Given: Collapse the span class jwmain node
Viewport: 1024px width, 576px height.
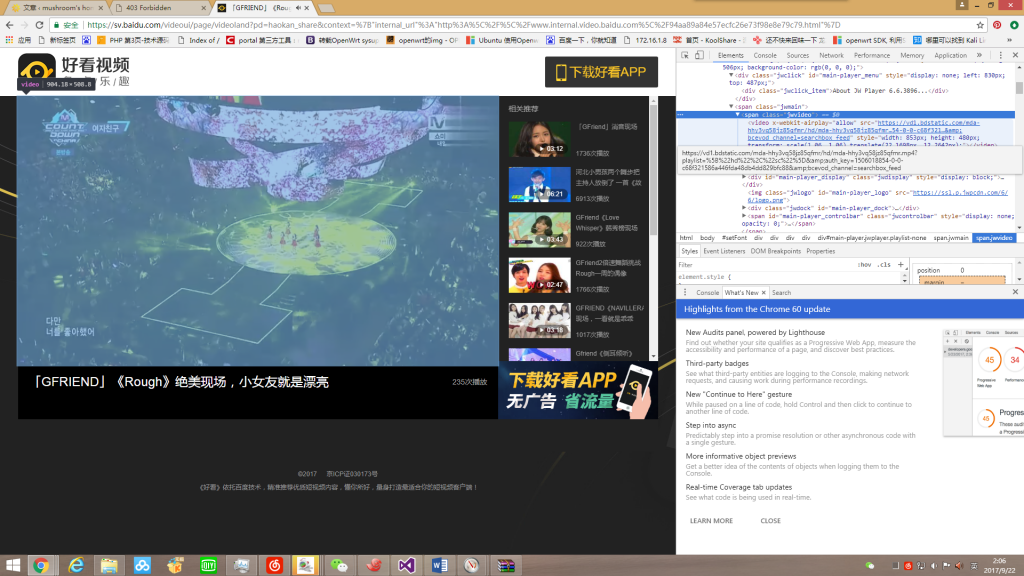Looking at the screenshot, I should (731, 106).
